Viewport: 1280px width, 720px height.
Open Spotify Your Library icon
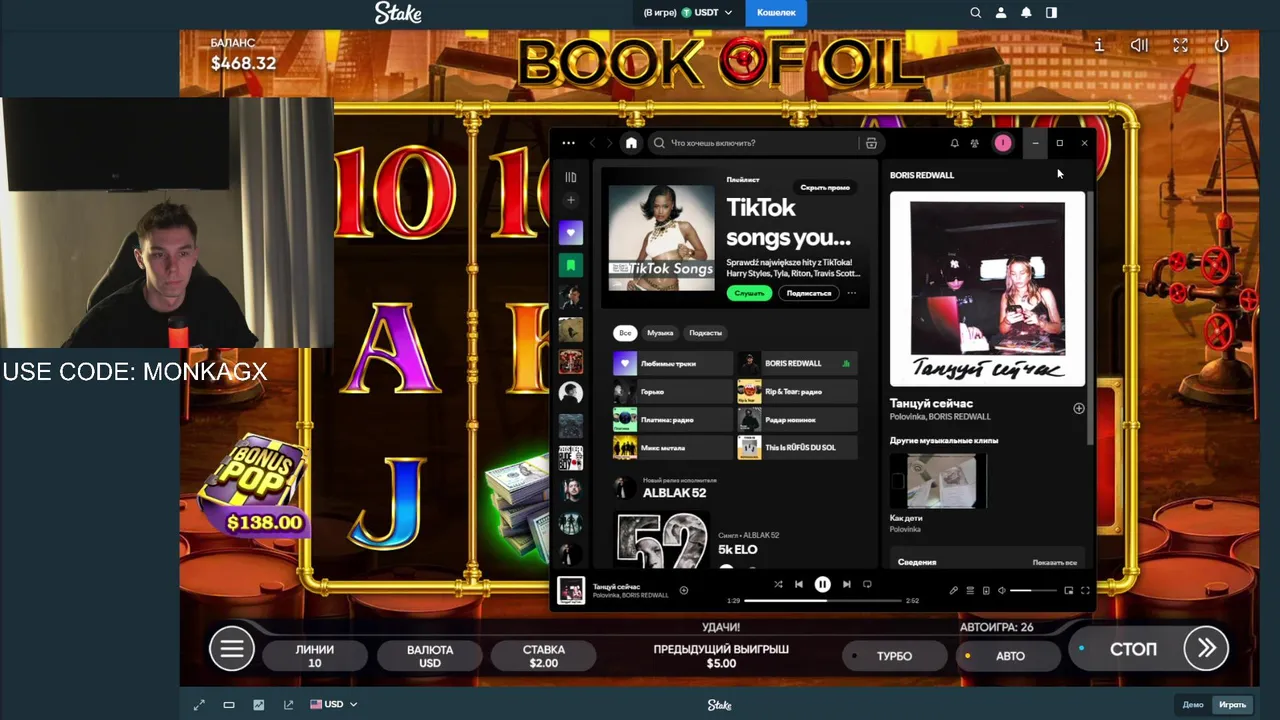[x=571, y=177]
